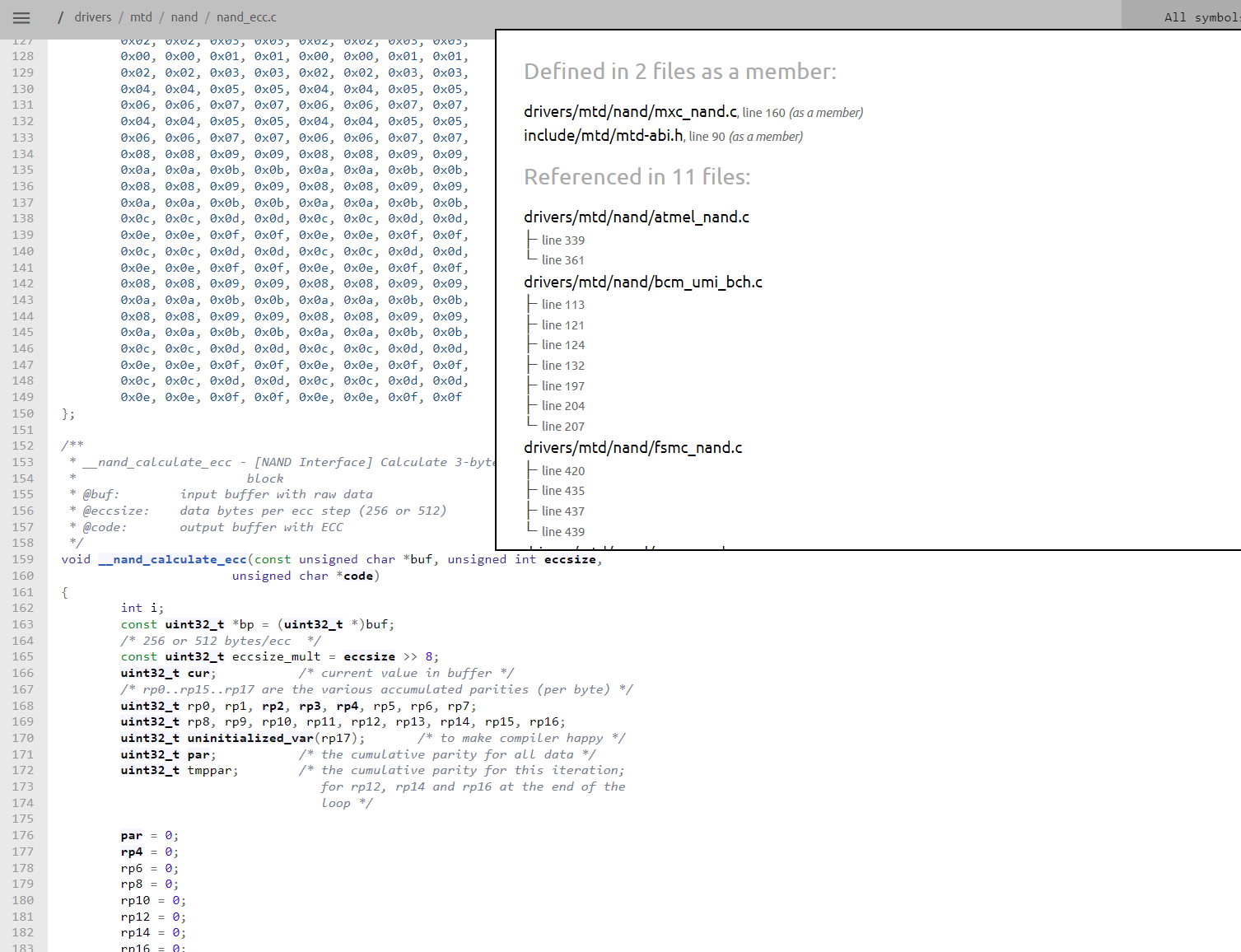Screen dimensions: 1241x952
Task: Go to bcm_umi_bch.c line 124
Action: pyautogui.click(x=563, y=345)
